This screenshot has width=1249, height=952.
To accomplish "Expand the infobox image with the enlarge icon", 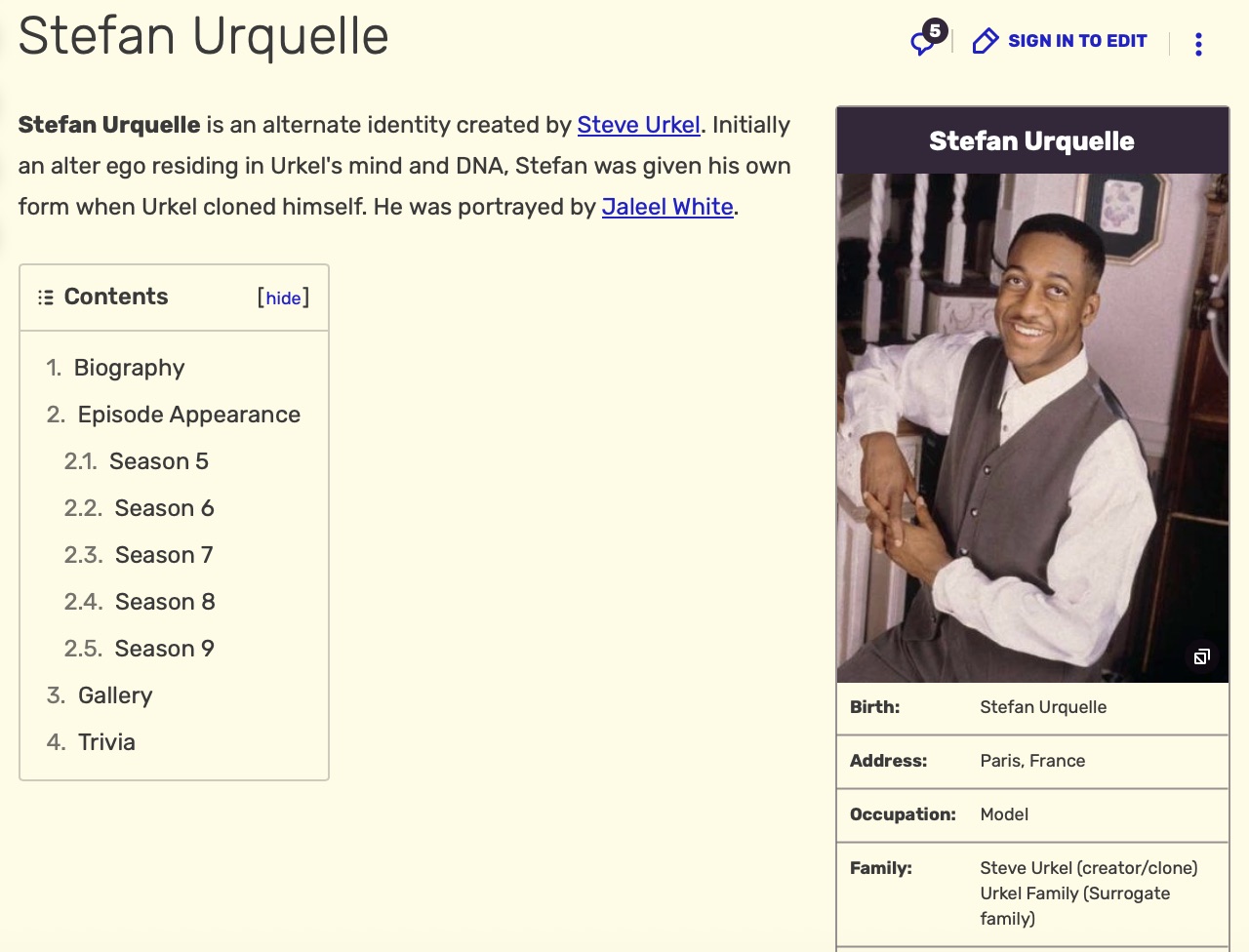I will (1201, 656).
